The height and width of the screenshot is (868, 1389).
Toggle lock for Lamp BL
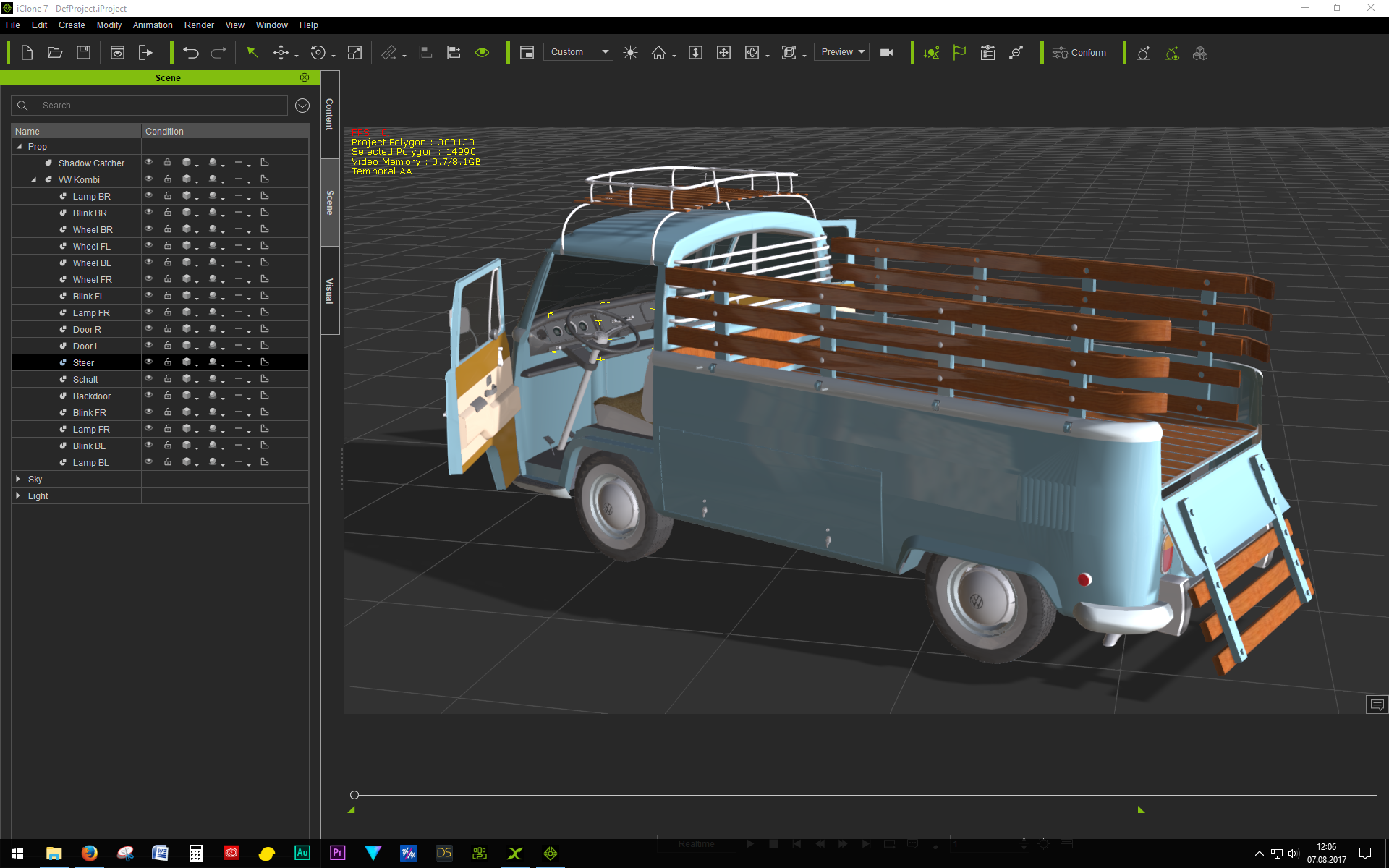pos(168,462)
